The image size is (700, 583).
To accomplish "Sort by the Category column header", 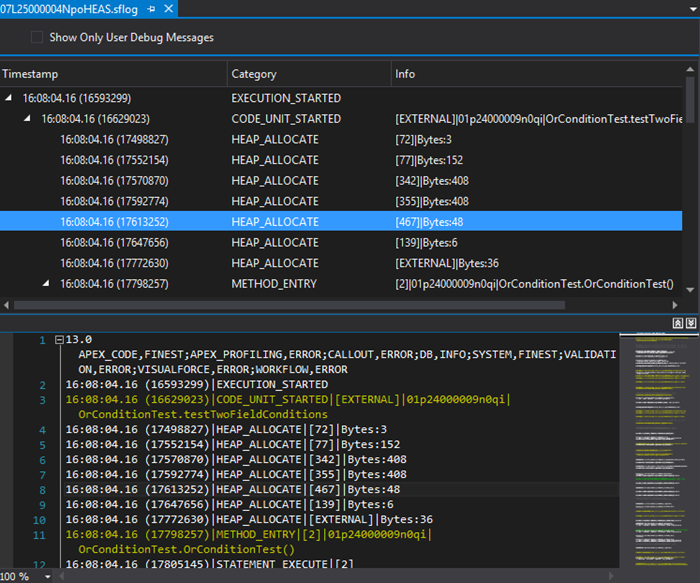I will [x=309, y=74].
